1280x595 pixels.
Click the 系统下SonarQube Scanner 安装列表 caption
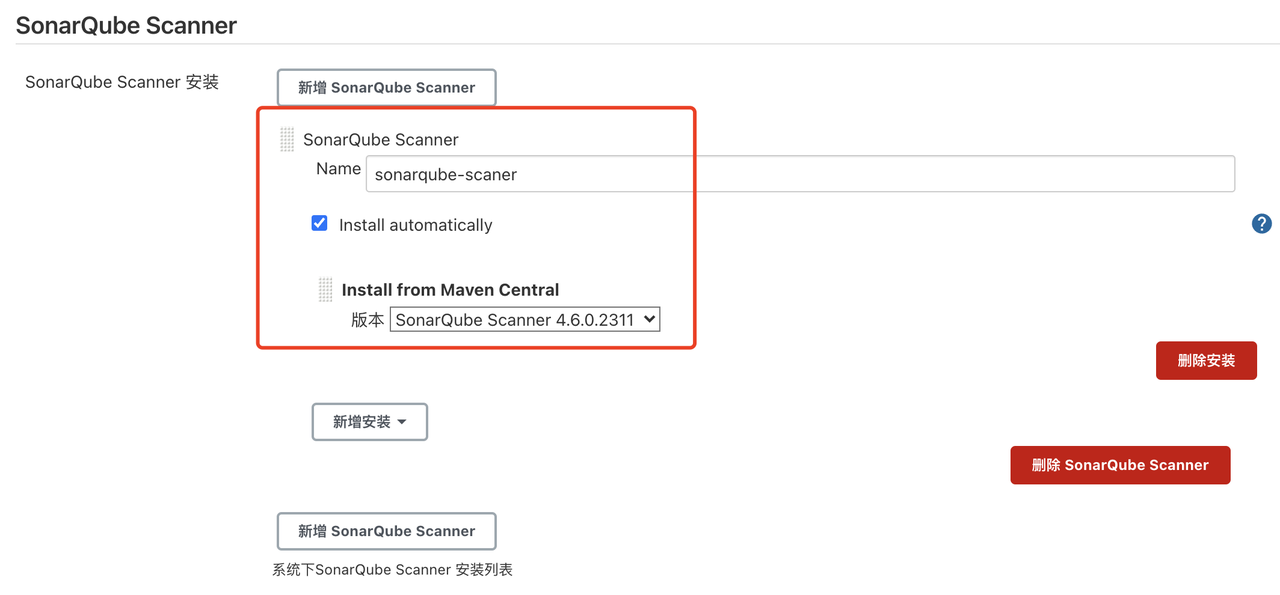coord(392,570)
